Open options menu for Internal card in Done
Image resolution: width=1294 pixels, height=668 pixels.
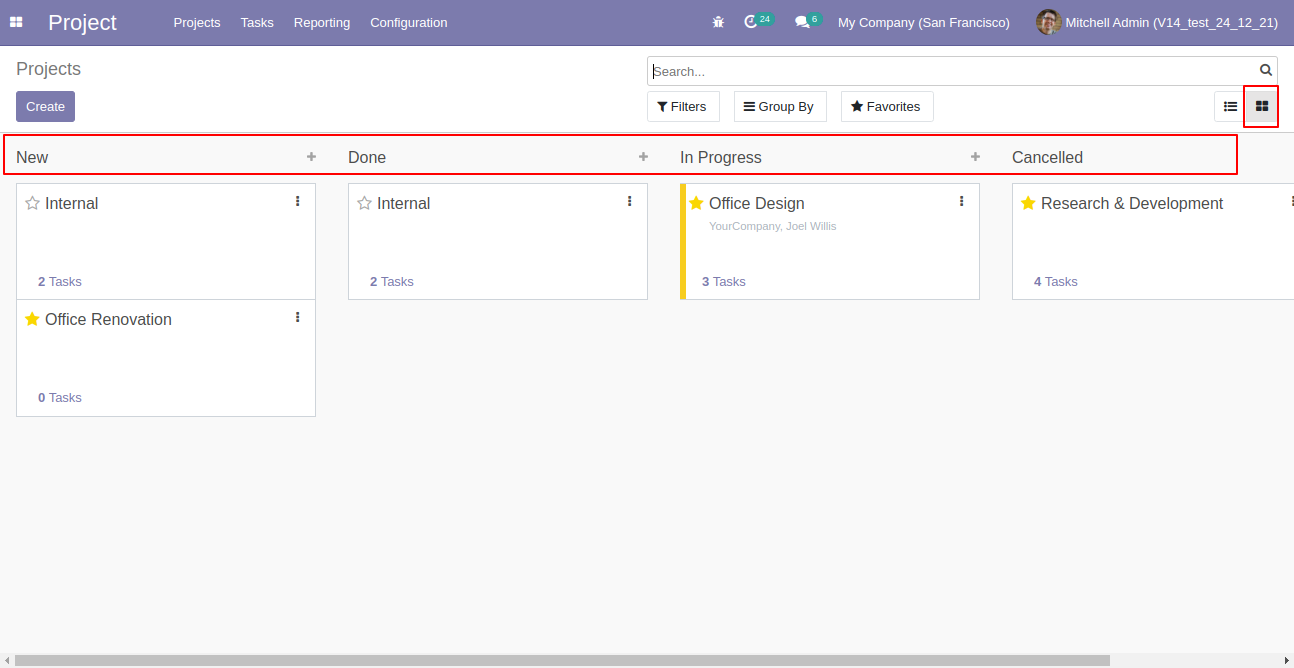coord(629,201)
